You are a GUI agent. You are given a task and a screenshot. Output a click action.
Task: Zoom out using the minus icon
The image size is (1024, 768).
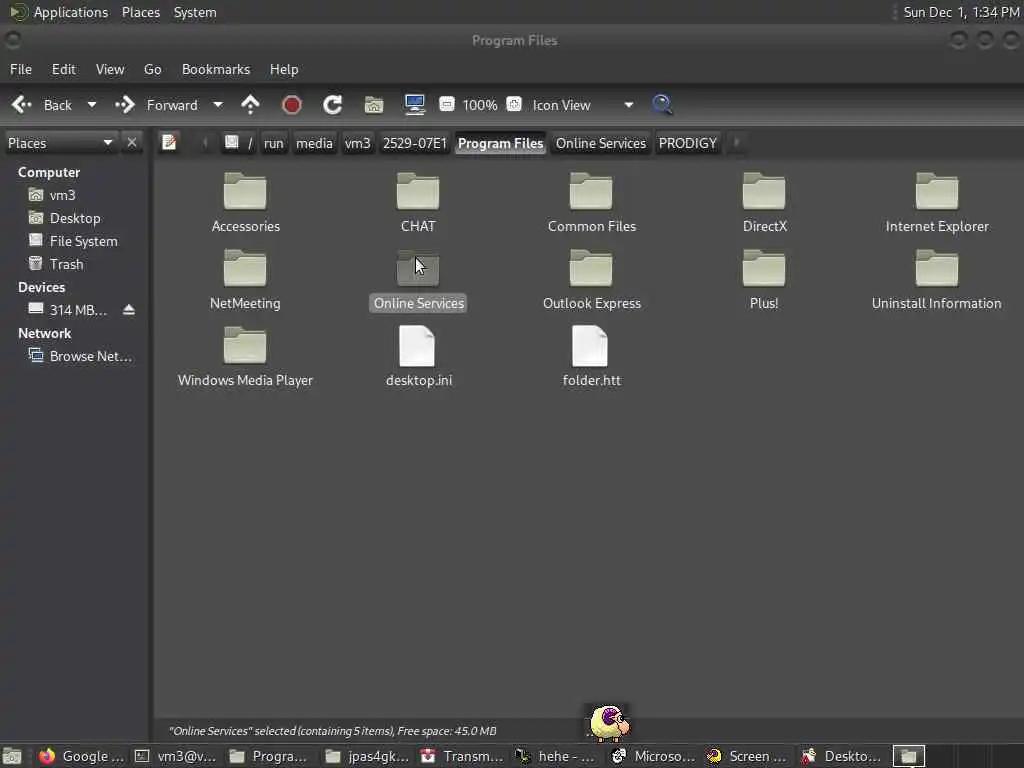point(447,104)
